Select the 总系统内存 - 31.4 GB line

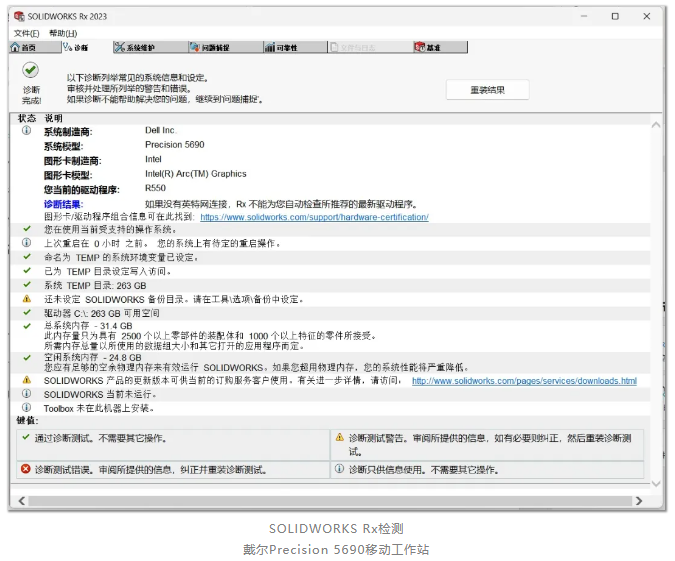[88, 325]
